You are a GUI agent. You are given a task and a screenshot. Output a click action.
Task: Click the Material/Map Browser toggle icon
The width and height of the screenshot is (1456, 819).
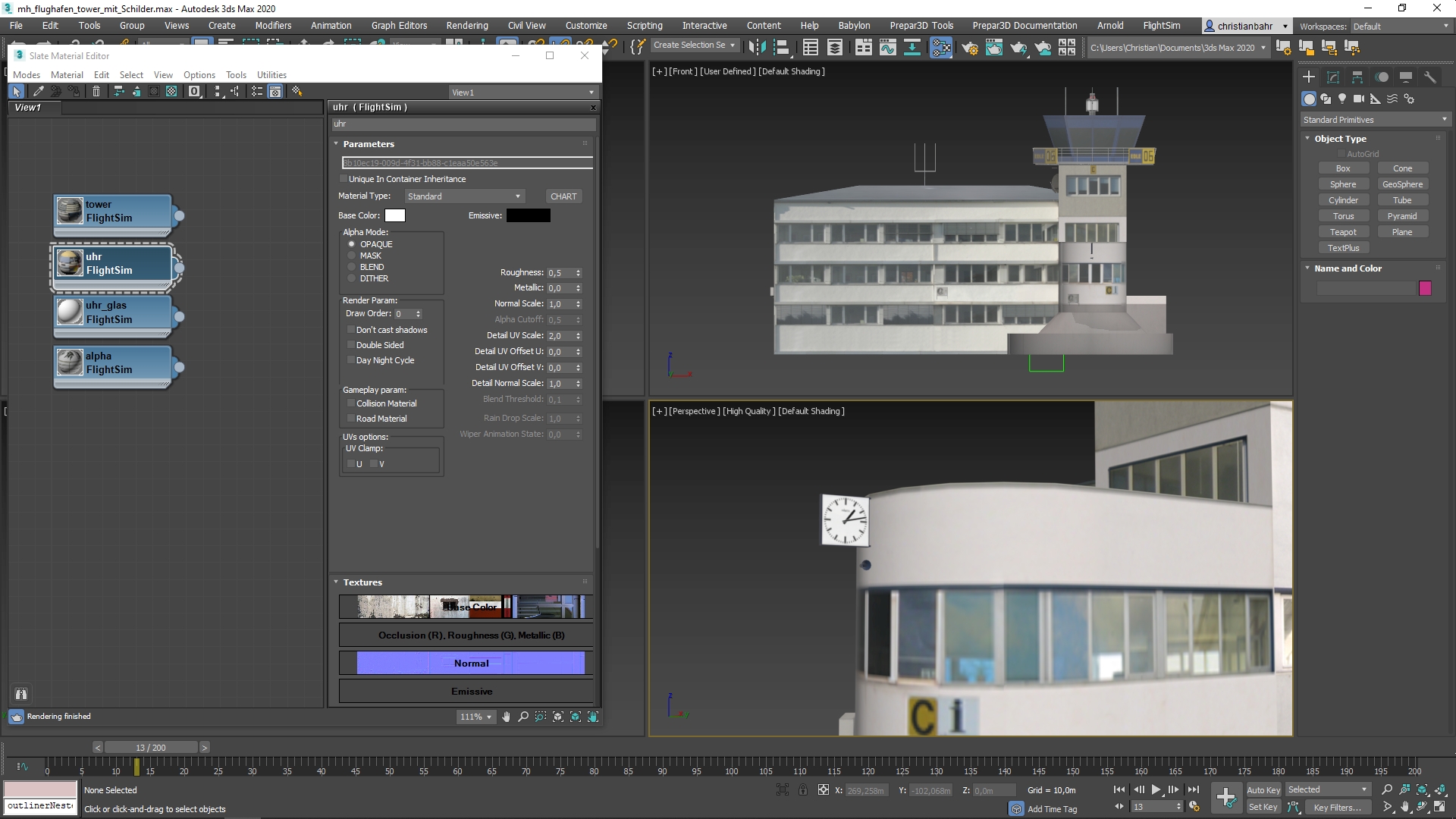coord(257,91)
